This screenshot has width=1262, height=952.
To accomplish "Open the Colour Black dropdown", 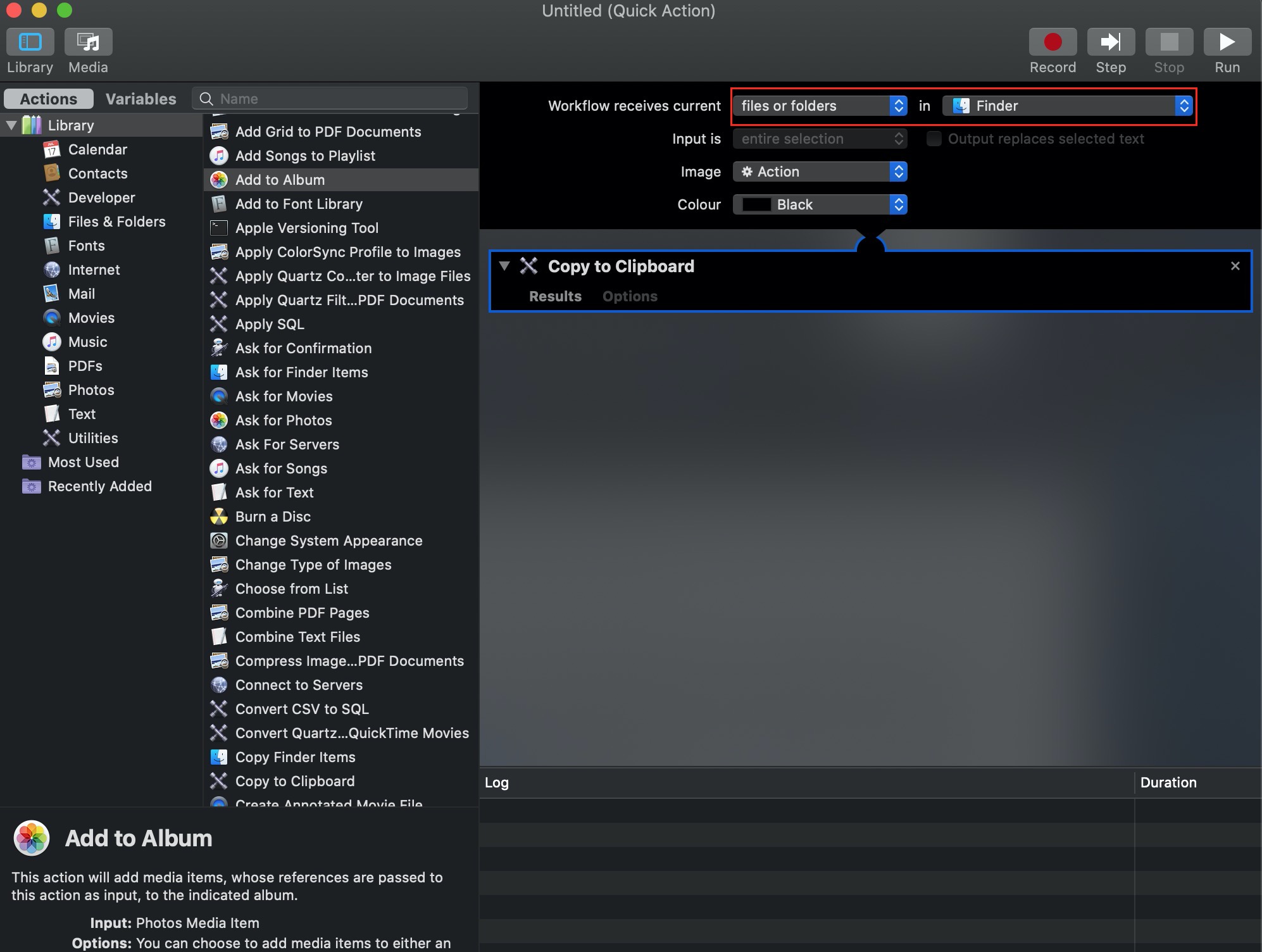I will tap(820, 204).
